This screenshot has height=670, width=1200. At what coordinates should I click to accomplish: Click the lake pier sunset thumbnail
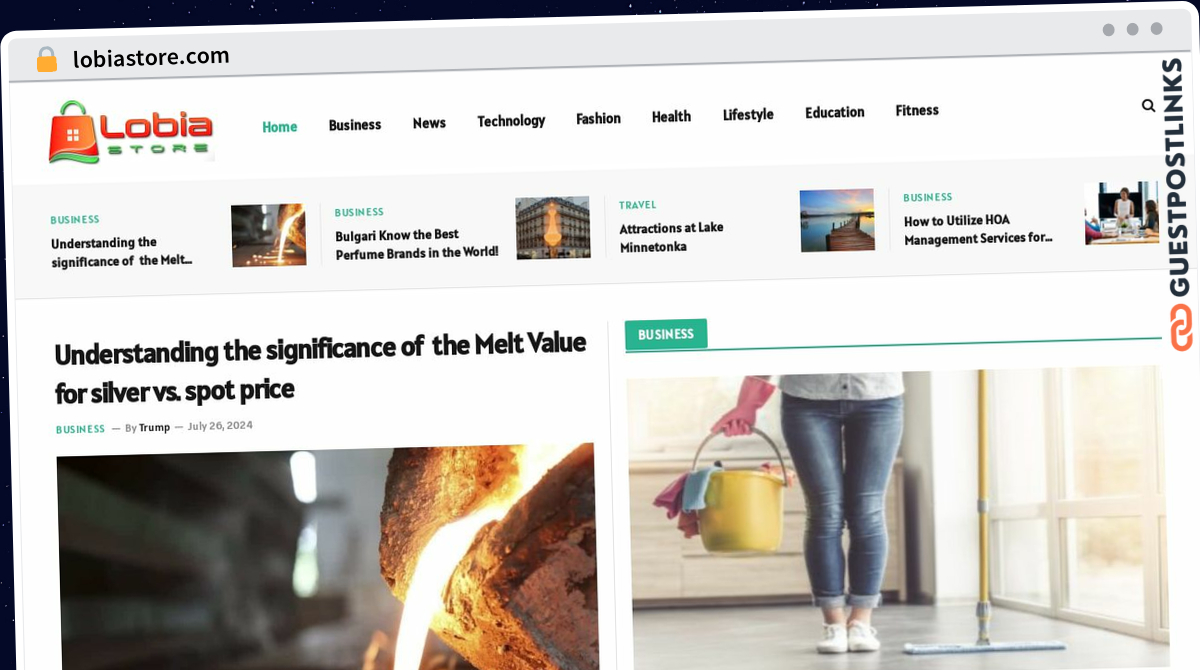point(837,220)
